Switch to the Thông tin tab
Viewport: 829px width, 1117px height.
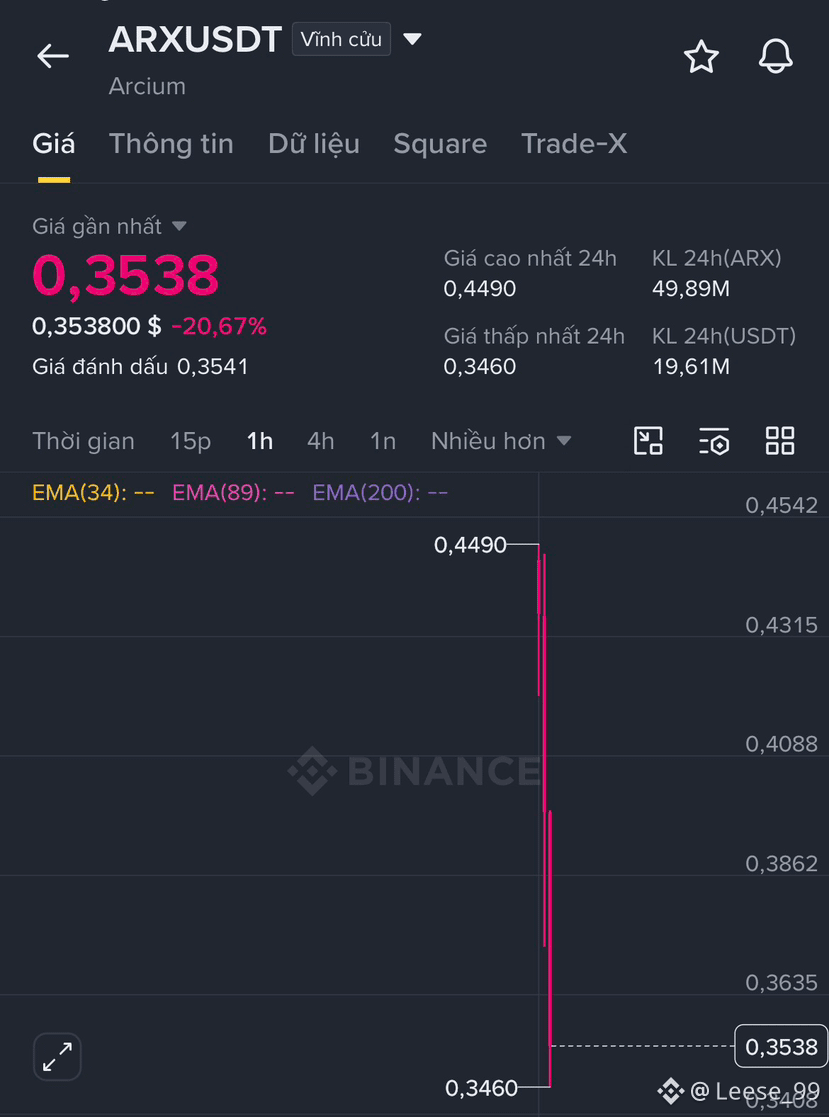[171, 144]
